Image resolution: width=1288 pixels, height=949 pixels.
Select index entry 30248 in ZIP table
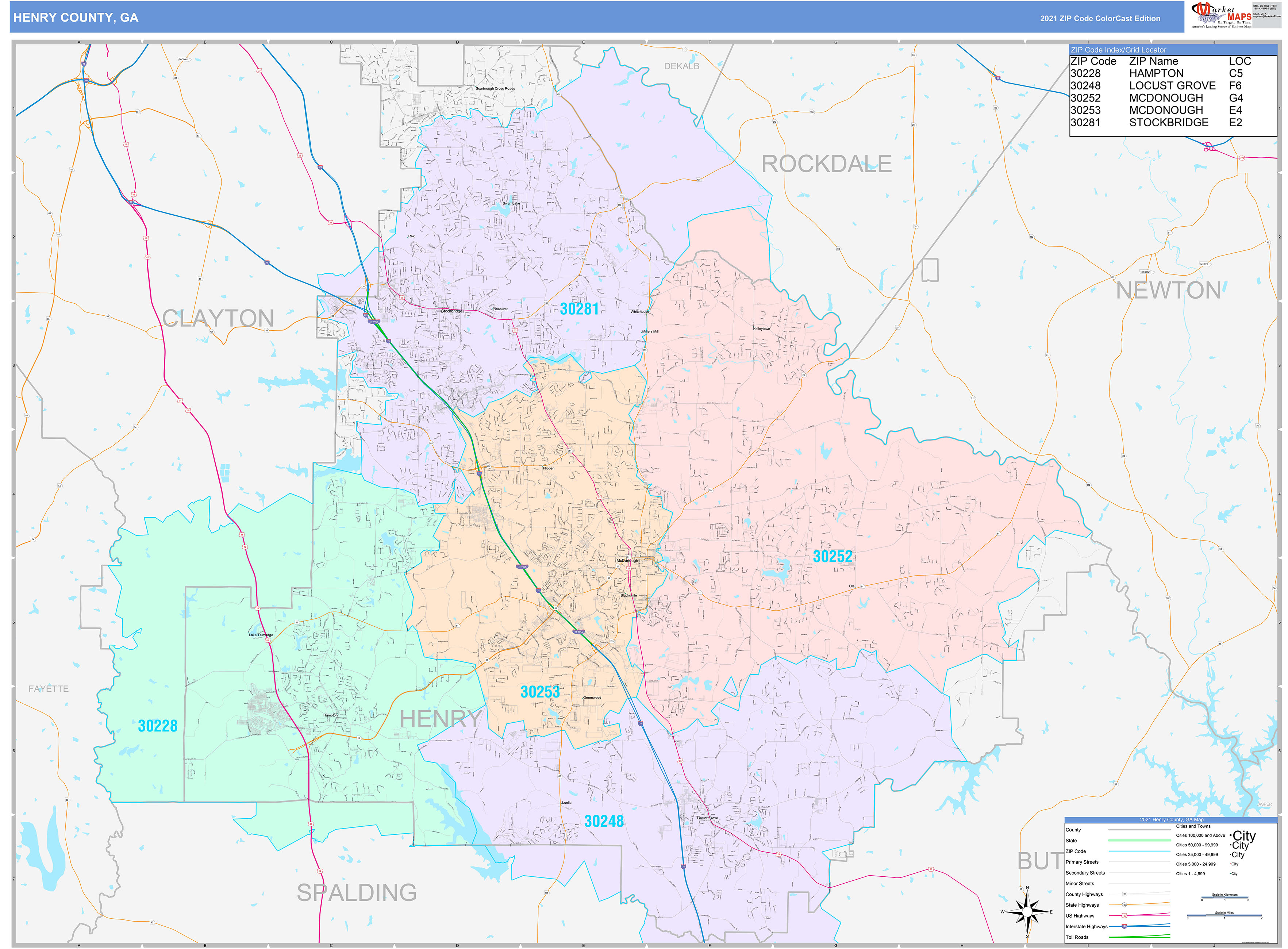tap(1085, 86)
